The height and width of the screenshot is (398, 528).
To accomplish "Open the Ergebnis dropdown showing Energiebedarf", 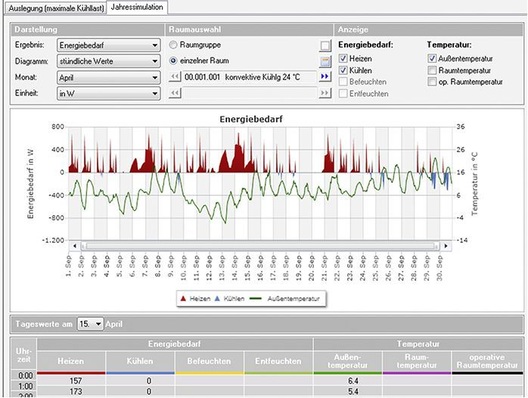I will click(108, 45).
